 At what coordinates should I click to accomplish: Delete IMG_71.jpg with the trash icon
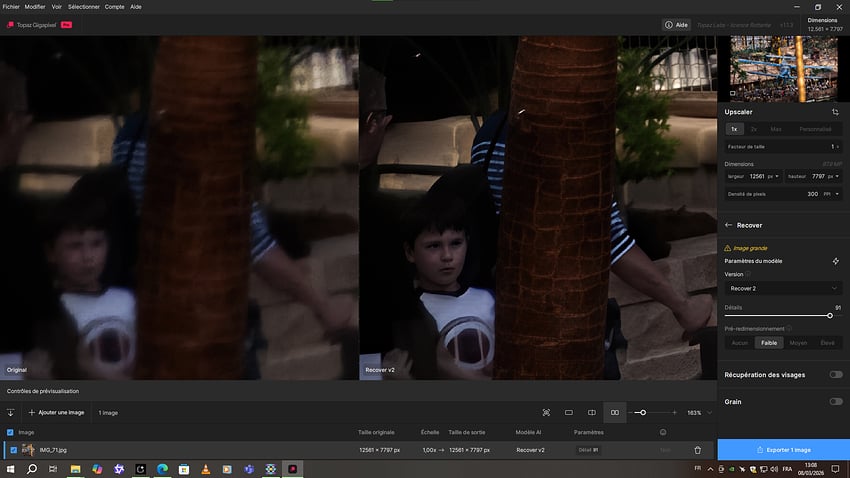coord(697,450)
